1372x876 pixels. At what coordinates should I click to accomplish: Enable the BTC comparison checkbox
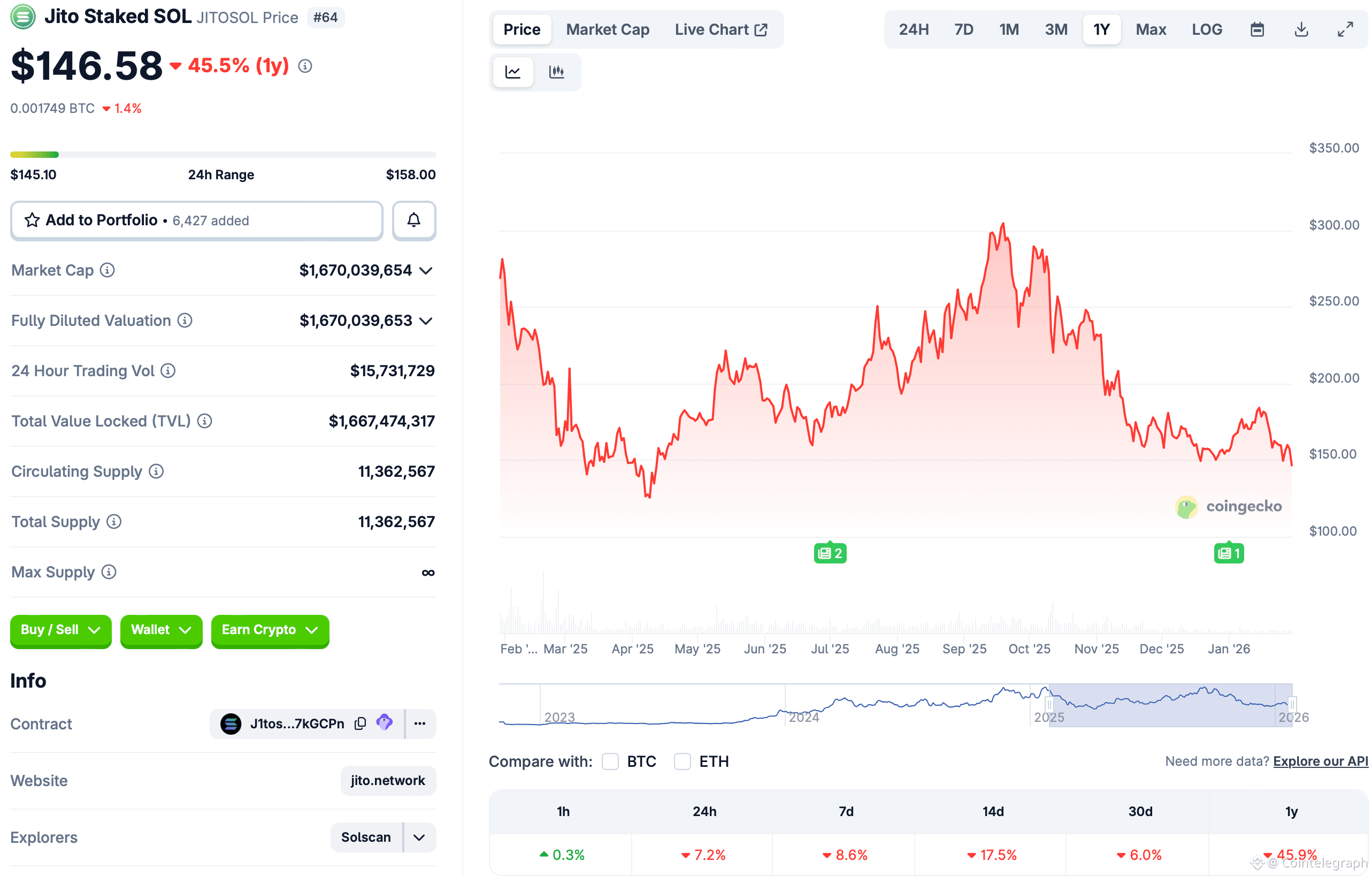pyautogui.click(x=610, y=761)
